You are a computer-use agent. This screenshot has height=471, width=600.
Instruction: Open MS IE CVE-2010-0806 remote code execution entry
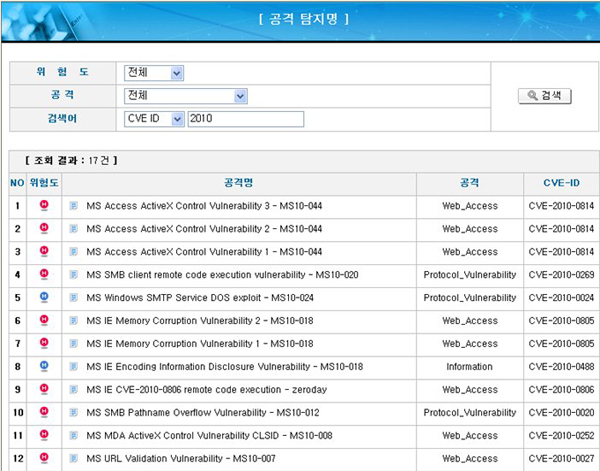[207, 390]
